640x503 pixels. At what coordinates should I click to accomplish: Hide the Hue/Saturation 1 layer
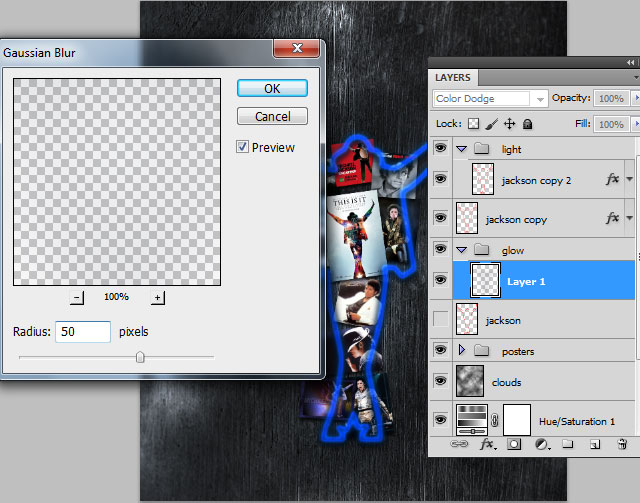440,419
